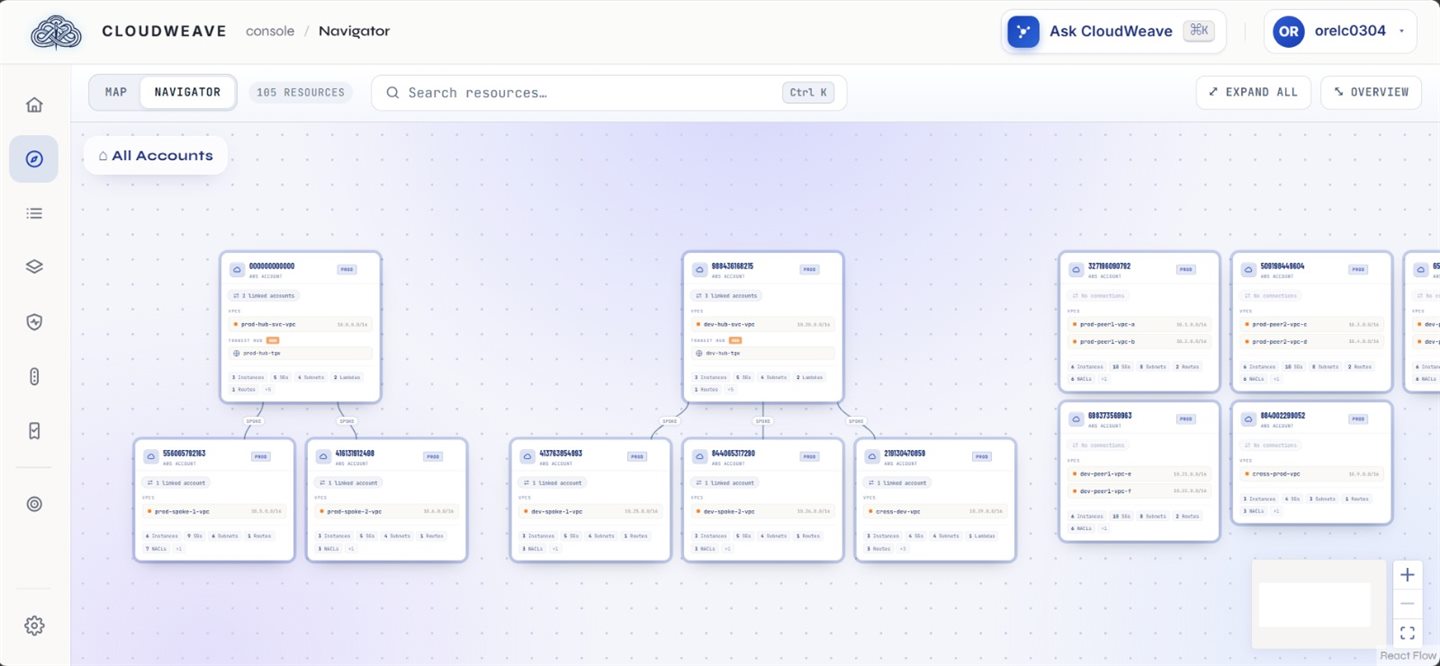
Task: Focus the Search resources field
Action: (609, 93)
